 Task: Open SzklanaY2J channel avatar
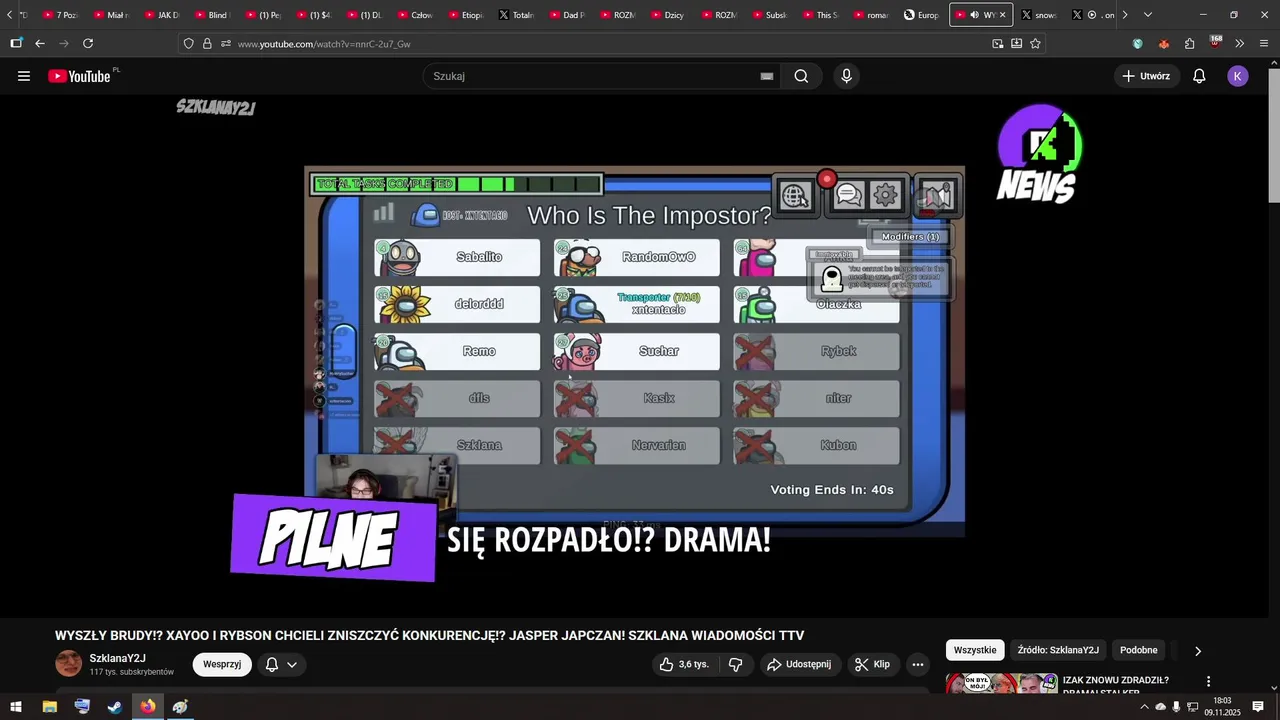coord(69,664)
